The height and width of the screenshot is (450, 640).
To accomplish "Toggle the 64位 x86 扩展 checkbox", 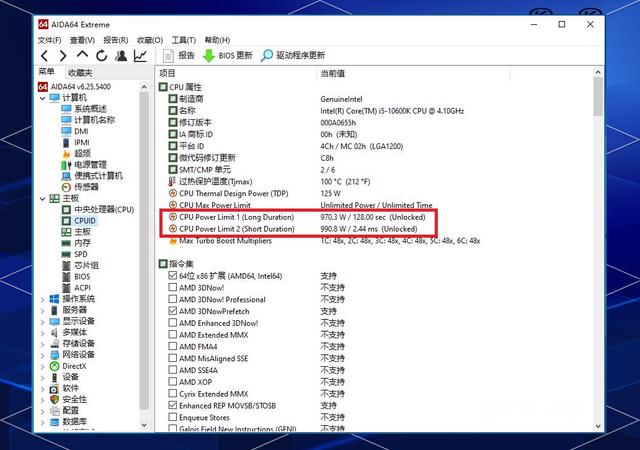I will point(173,276).
